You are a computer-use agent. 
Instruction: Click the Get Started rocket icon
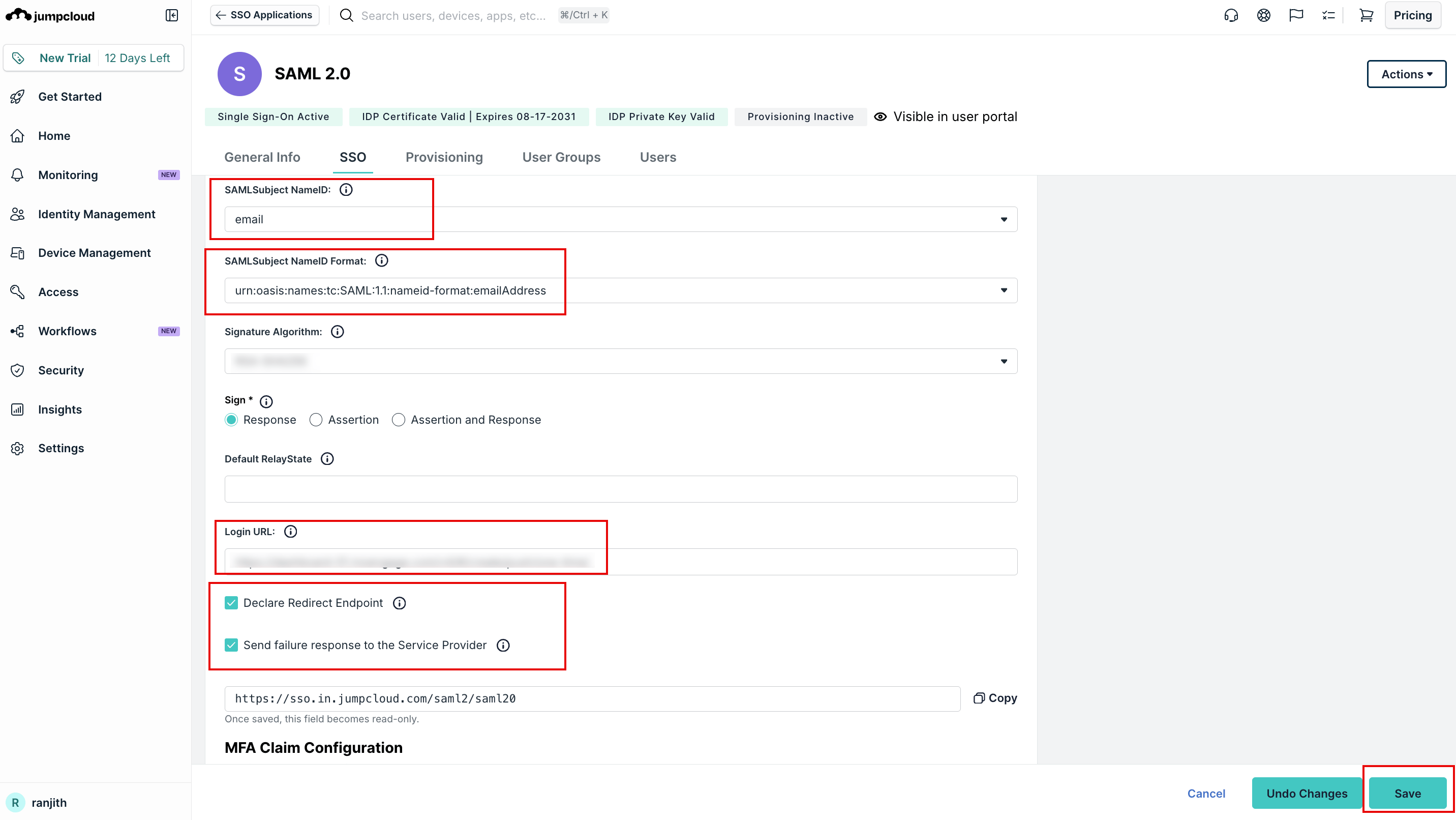click(x=17, y=97)
